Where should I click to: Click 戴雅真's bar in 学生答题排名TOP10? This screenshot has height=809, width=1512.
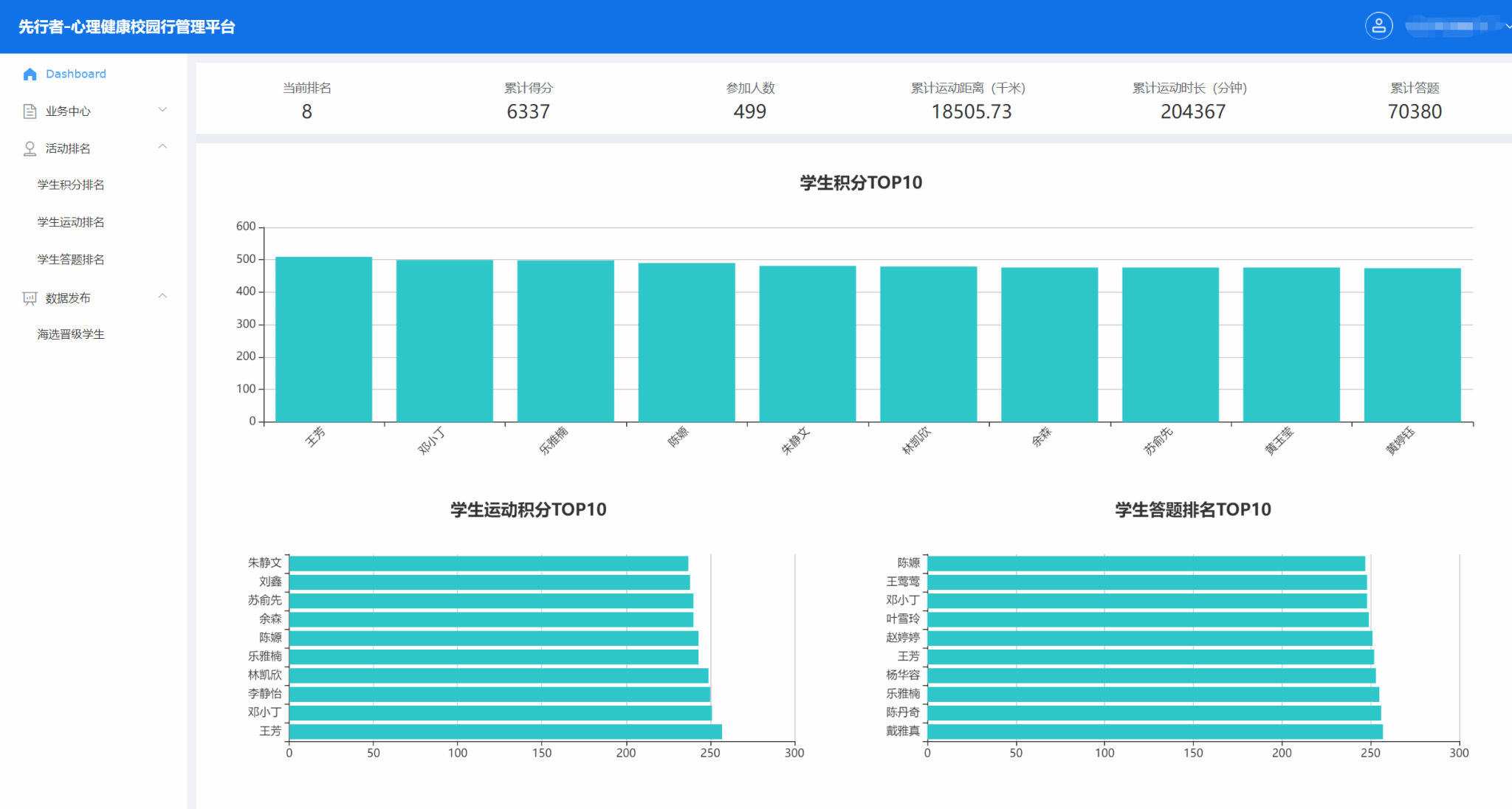point(1154,731)
